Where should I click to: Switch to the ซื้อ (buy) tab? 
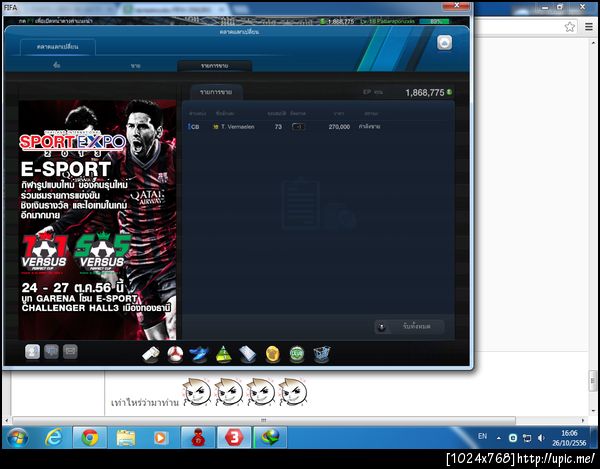pos(57,65)
